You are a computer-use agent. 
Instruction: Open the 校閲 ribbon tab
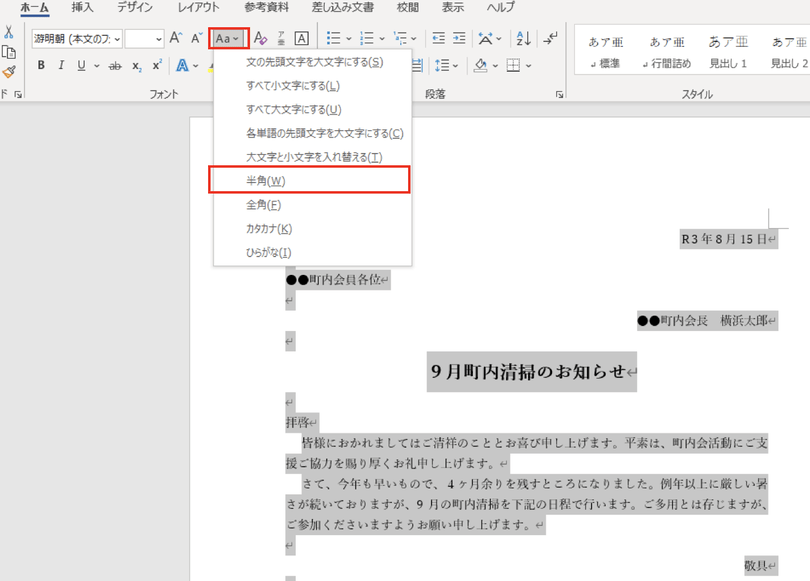point(409,8)
